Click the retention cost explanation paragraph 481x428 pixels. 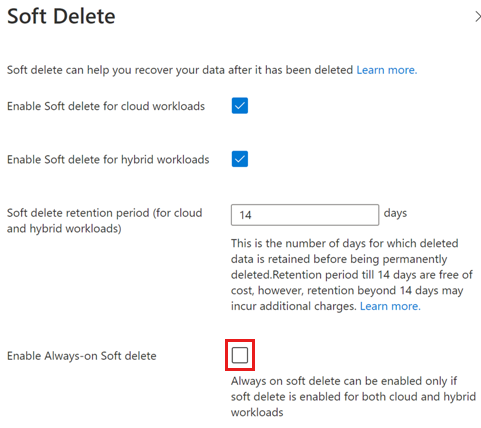pyautogui.click(x=352, y=275)
